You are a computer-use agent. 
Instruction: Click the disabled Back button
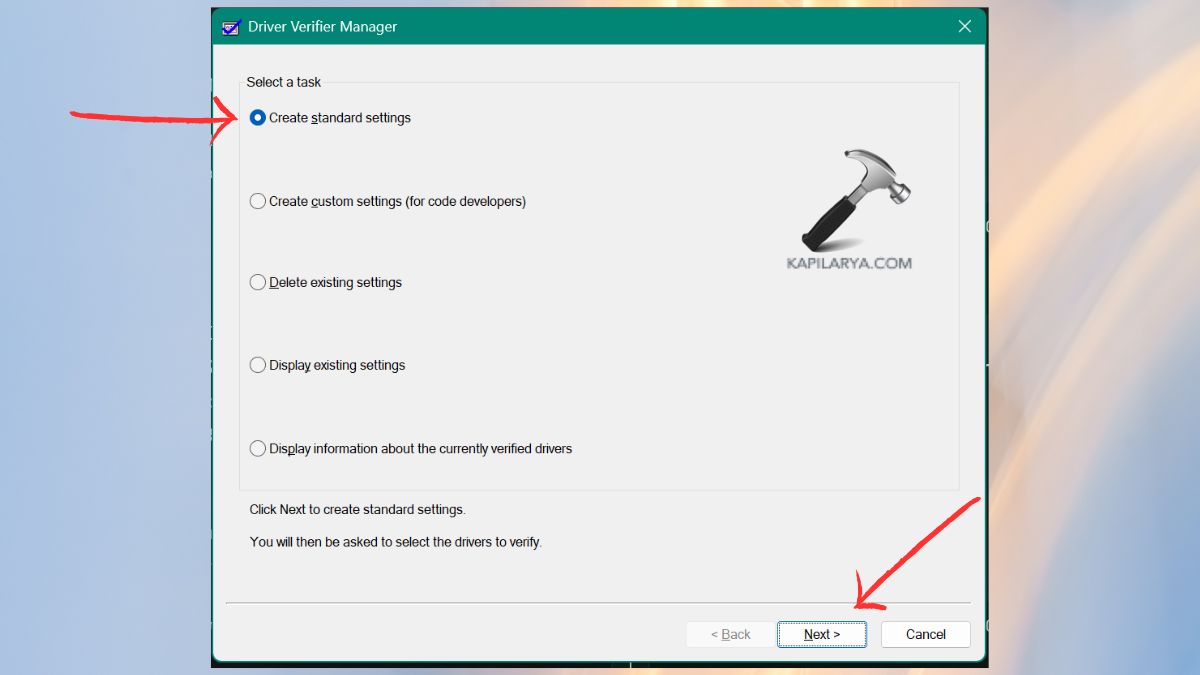click(x=729, y=634)
